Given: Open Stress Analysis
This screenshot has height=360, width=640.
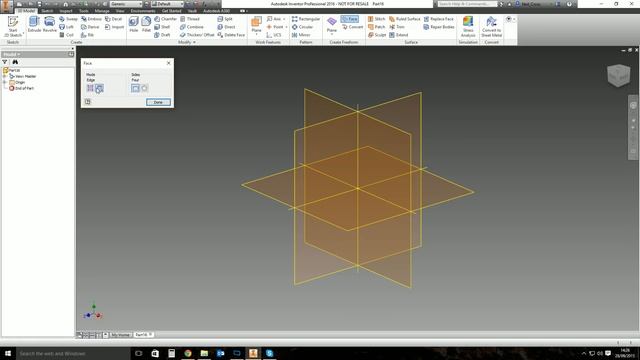Looking at the screenshot, I should pos(468,27).
